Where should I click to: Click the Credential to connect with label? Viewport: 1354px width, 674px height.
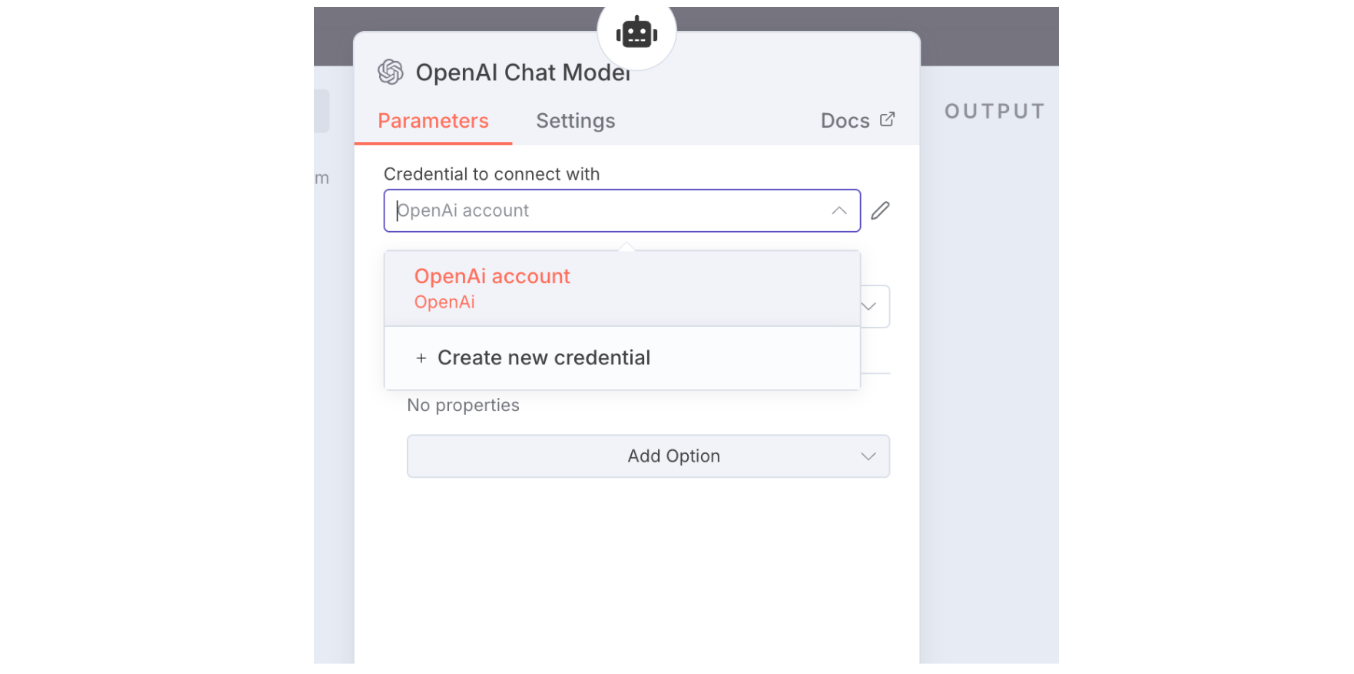[x=492, y=174]
